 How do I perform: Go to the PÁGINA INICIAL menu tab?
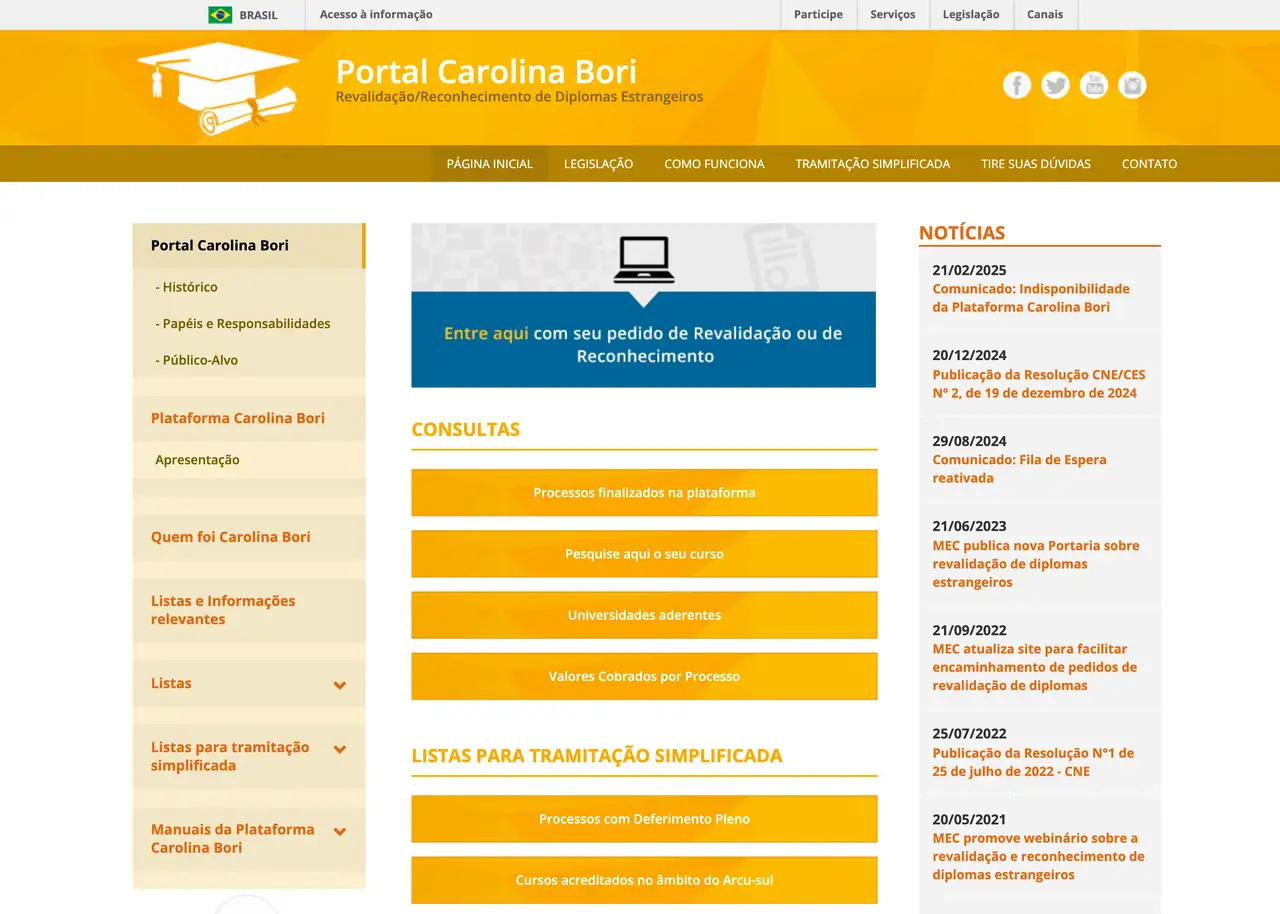[490, 164]
